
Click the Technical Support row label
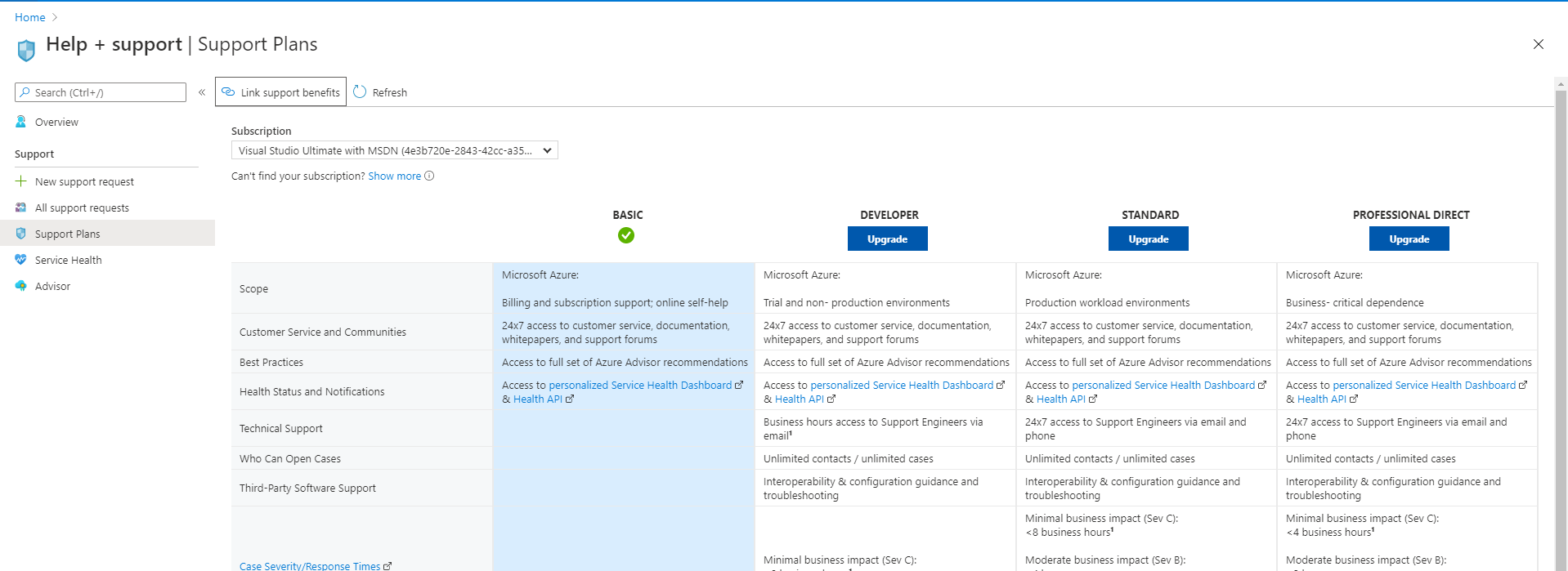click(x=281, y=428)
